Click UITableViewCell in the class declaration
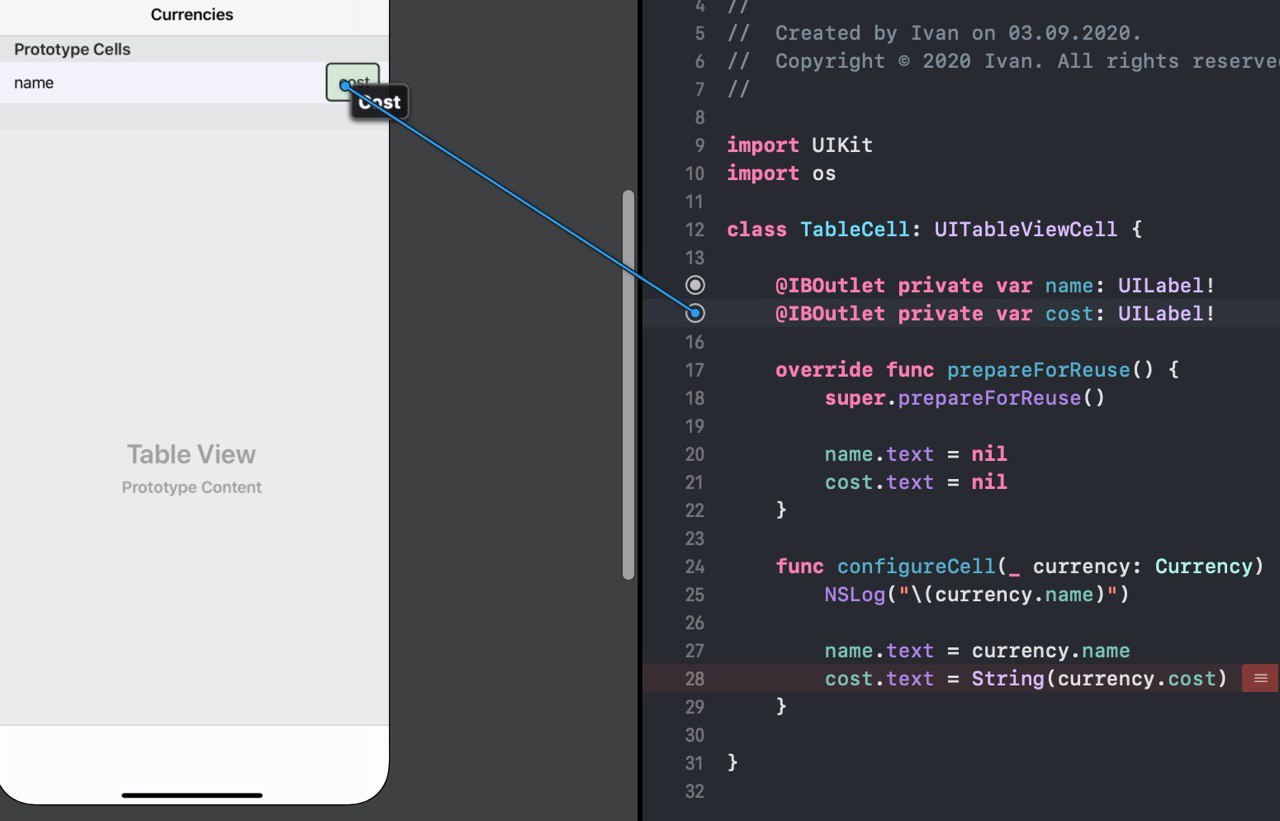 pos(1026,229)
